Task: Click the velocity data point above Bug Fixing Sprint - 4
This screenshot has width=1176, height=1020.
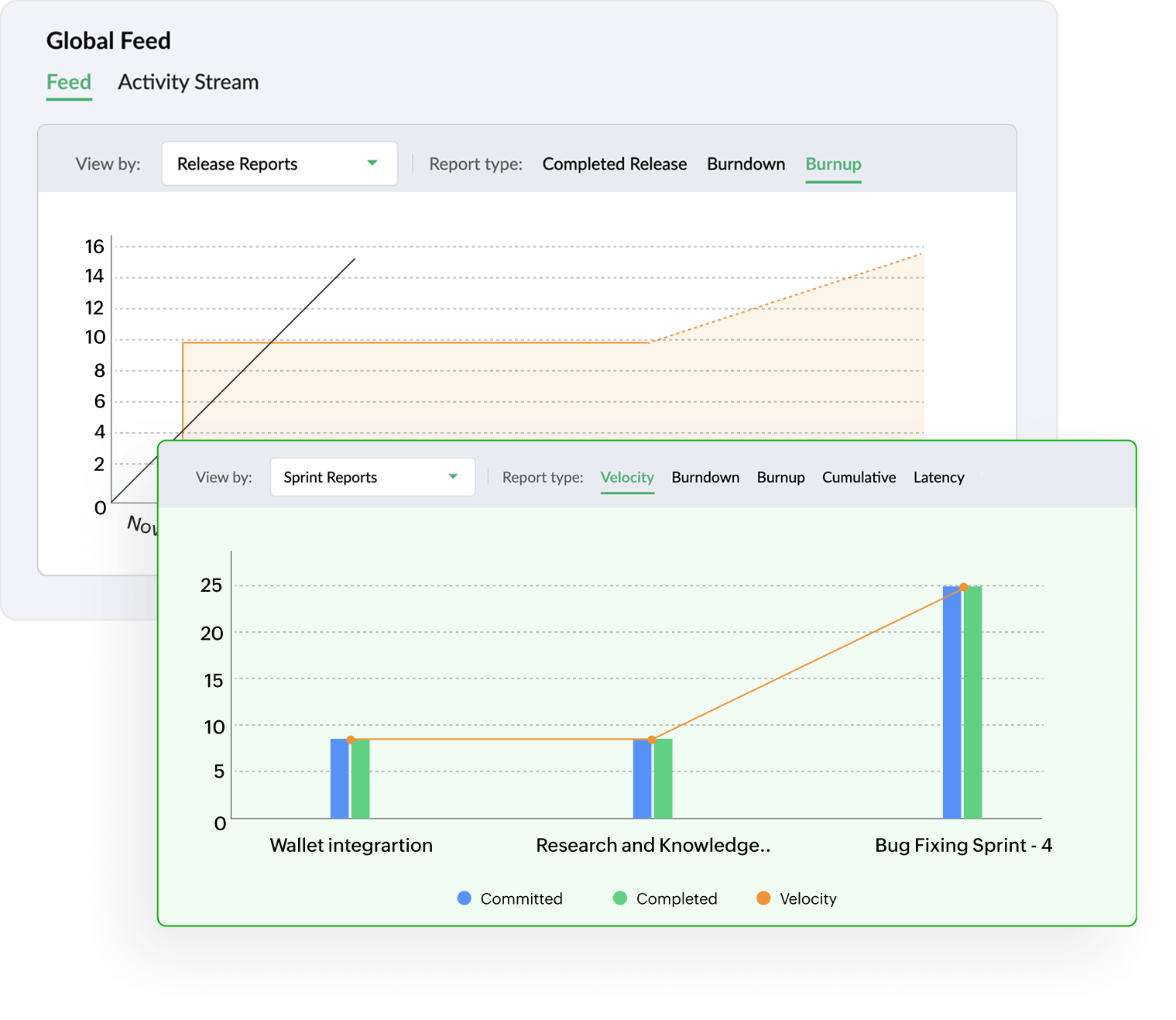Action: coord(963,586)
